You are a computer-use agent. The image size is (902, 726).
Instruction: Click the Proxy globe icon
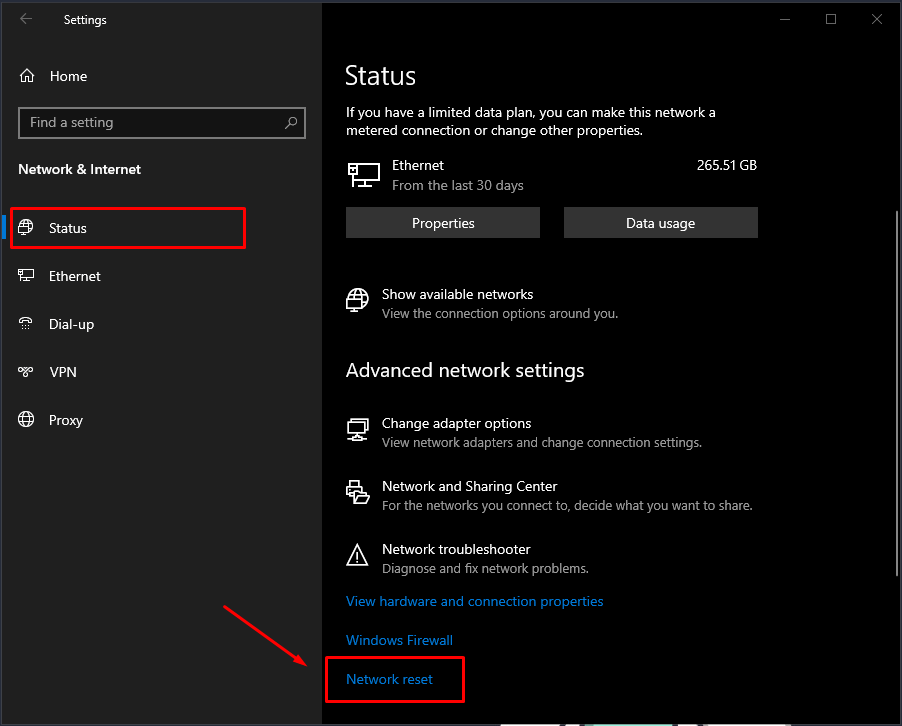[27, 420]
